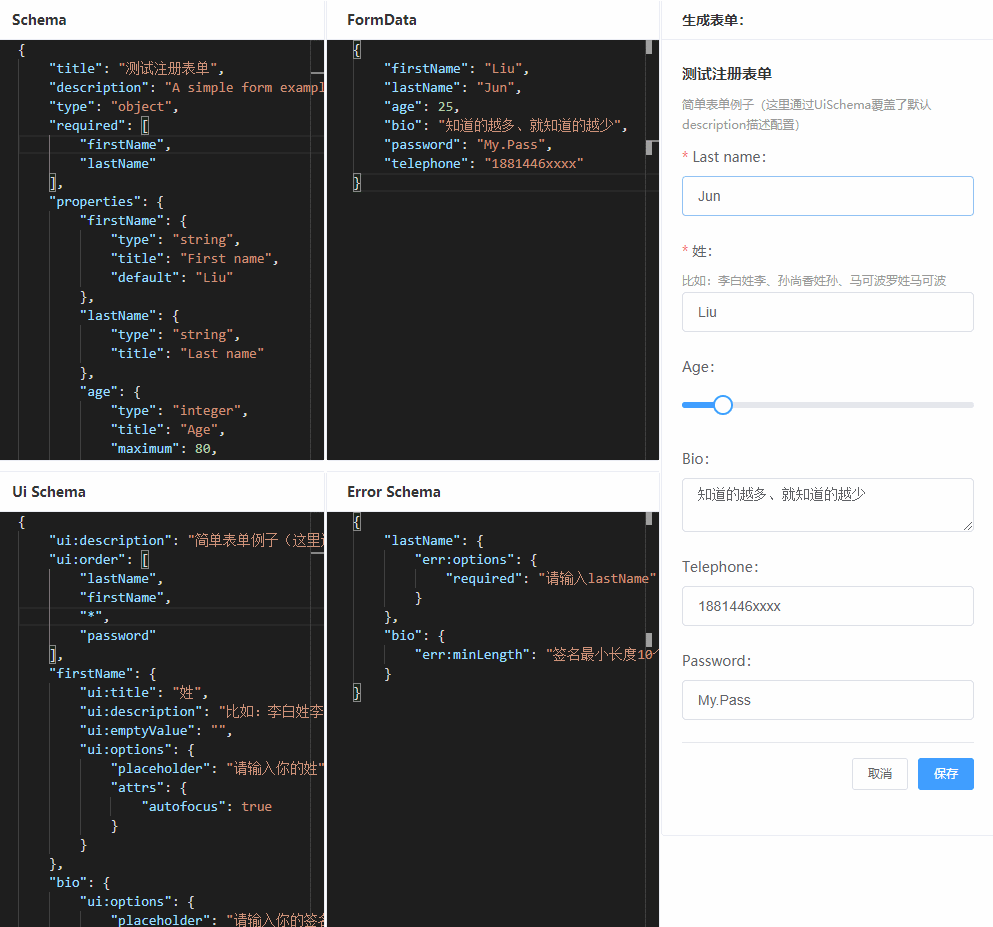Focus the 姓 input containing "Liu"

pos(827,311)
